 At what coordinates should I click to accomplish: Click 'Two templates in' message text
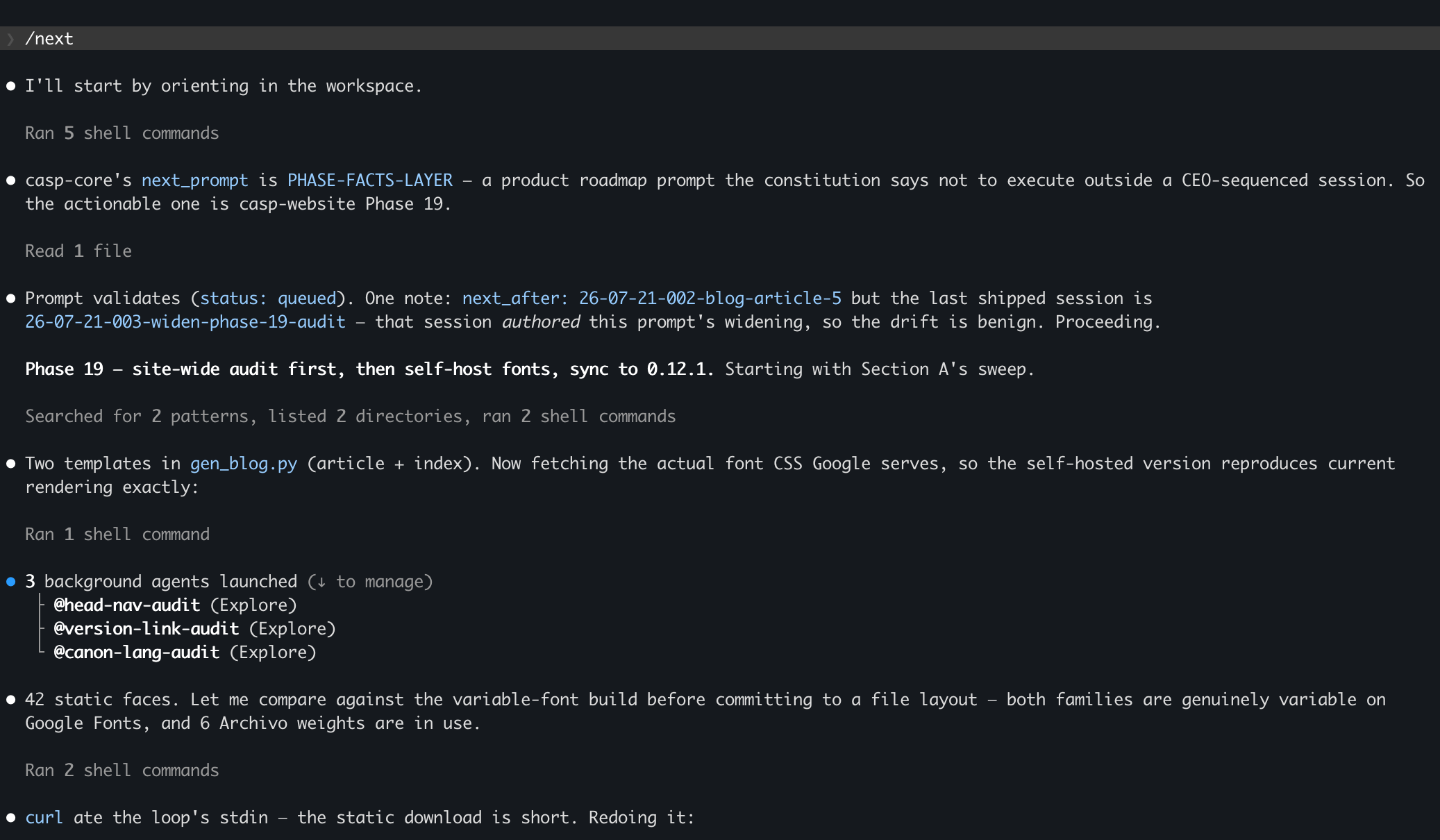[x=103, y=463]
